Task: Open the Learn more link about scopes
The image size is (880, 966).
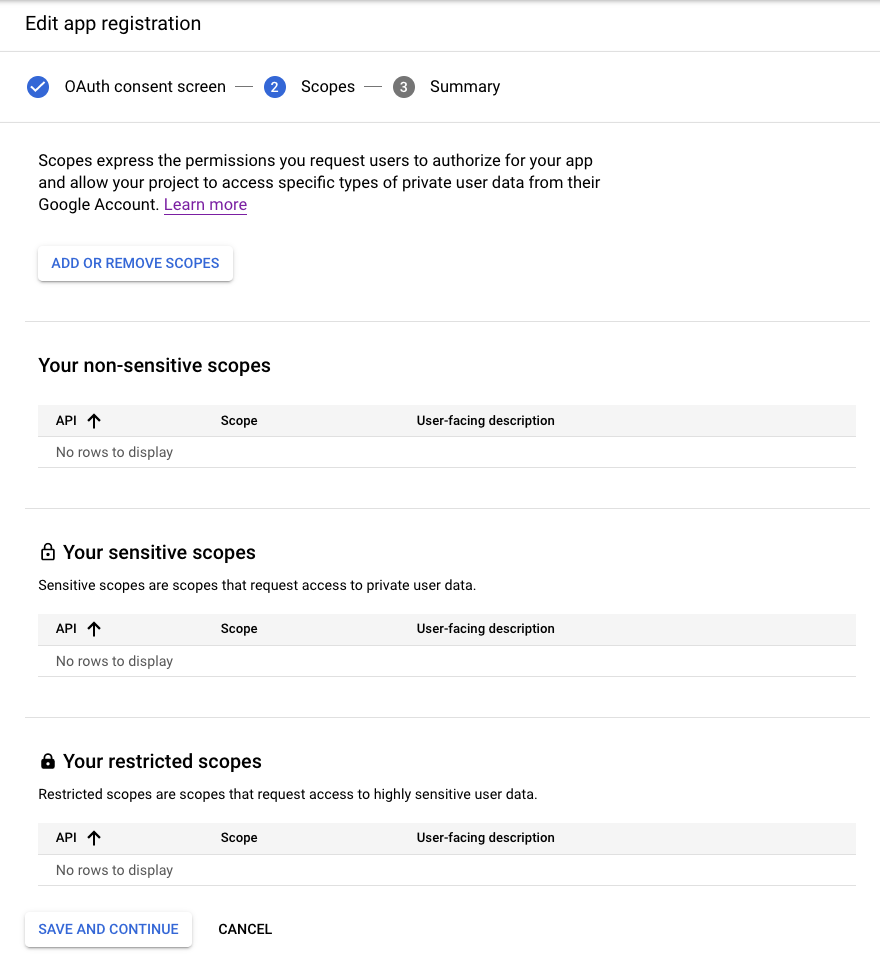Action: 205,205
